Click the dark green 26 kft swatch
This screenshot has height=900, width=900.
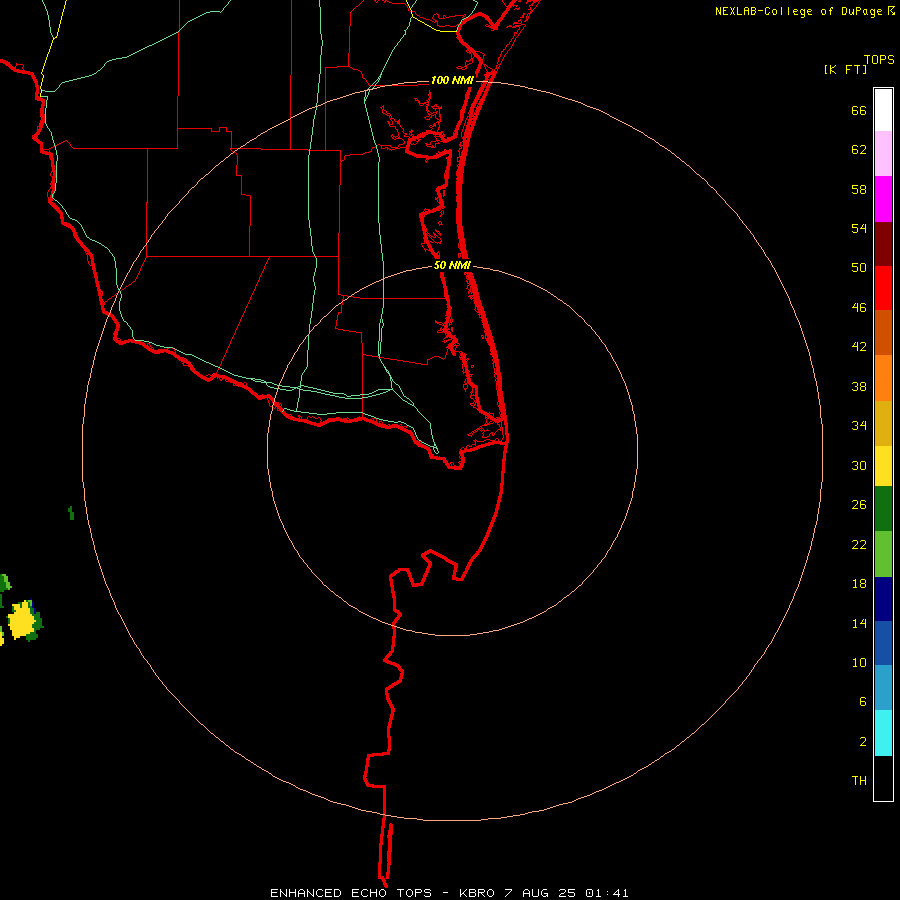[883, 509]
